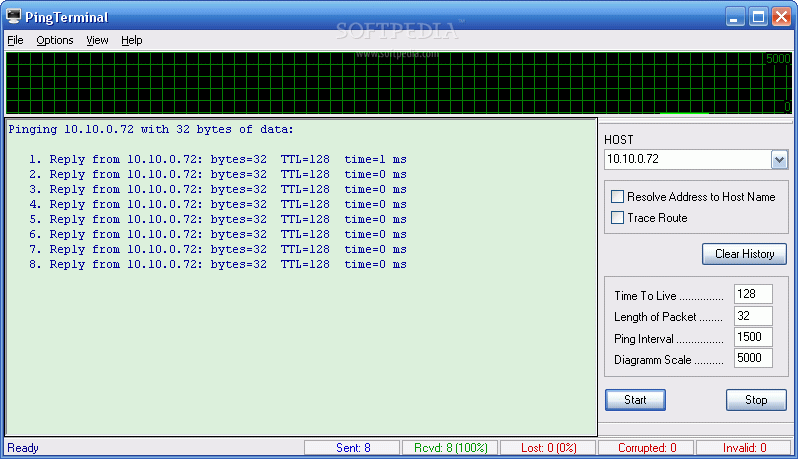The image size is (798, 459).
Task: Click the 'Pinging 10.10.0.72 with 32 bytes' line
Action: pyautogui.click(x=151, y=129)
